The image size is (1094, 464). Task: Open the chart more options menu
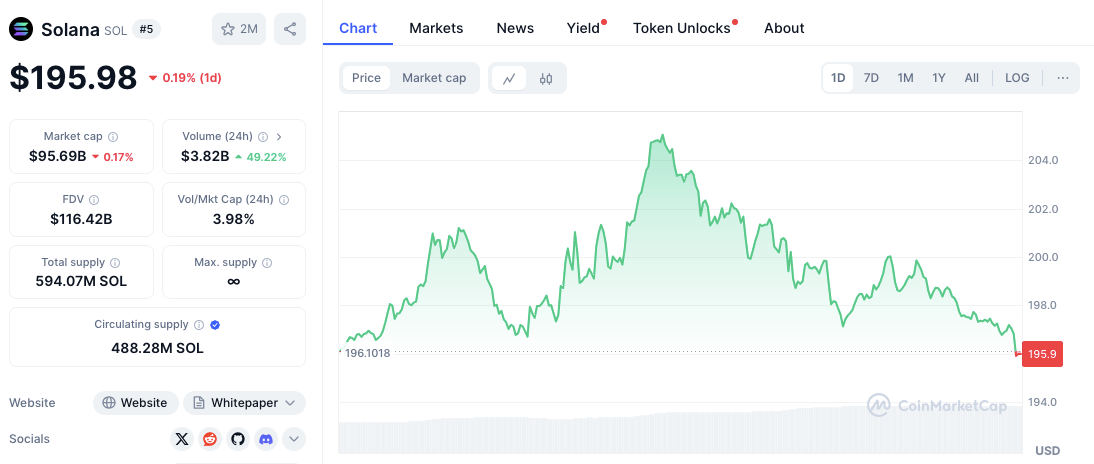1062,78
